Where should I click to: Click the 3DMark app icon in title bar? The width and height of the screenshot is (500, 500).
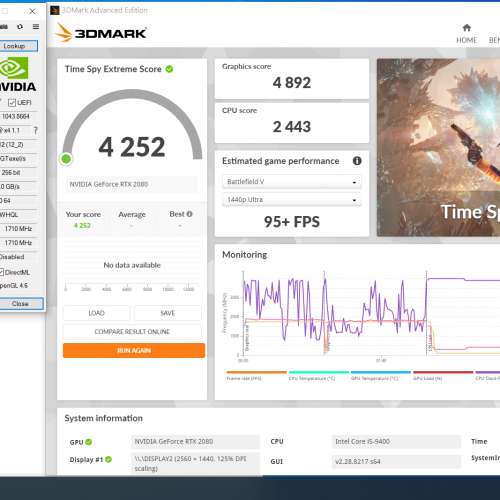click(54, 10)
